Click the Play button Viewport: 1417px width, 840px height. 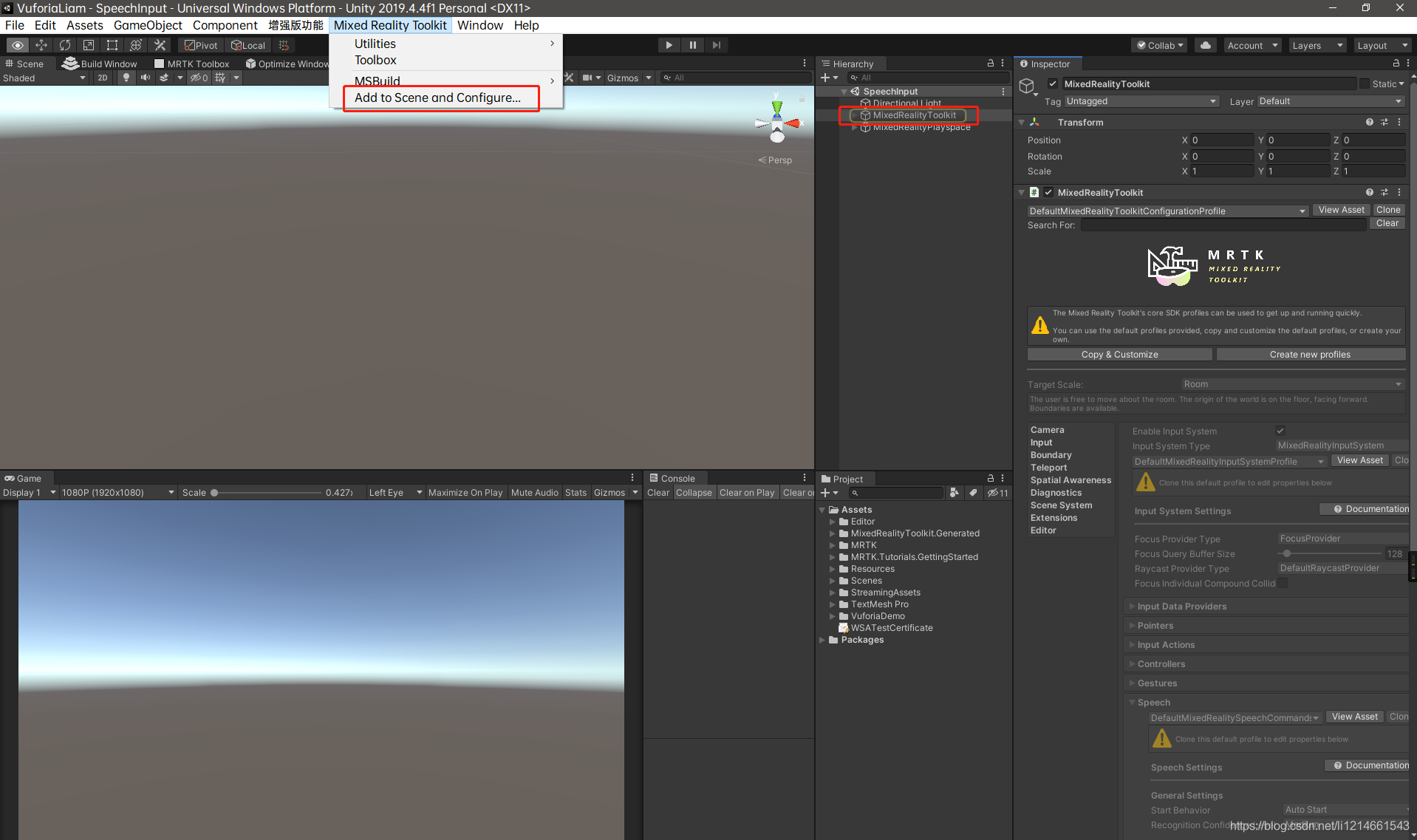[x=669, y=45]
